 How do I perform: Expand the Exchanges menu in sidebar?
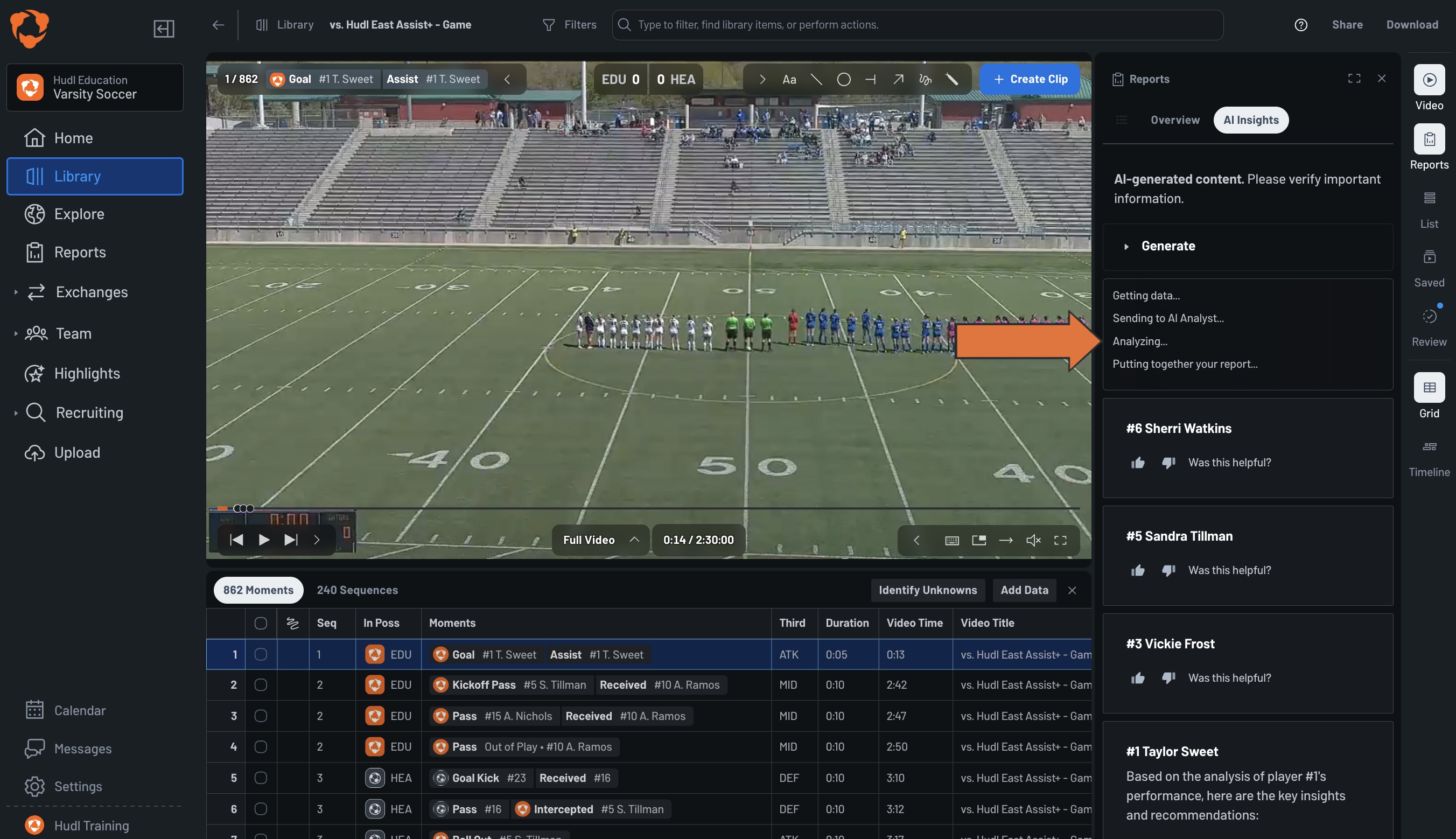point(16,293)
